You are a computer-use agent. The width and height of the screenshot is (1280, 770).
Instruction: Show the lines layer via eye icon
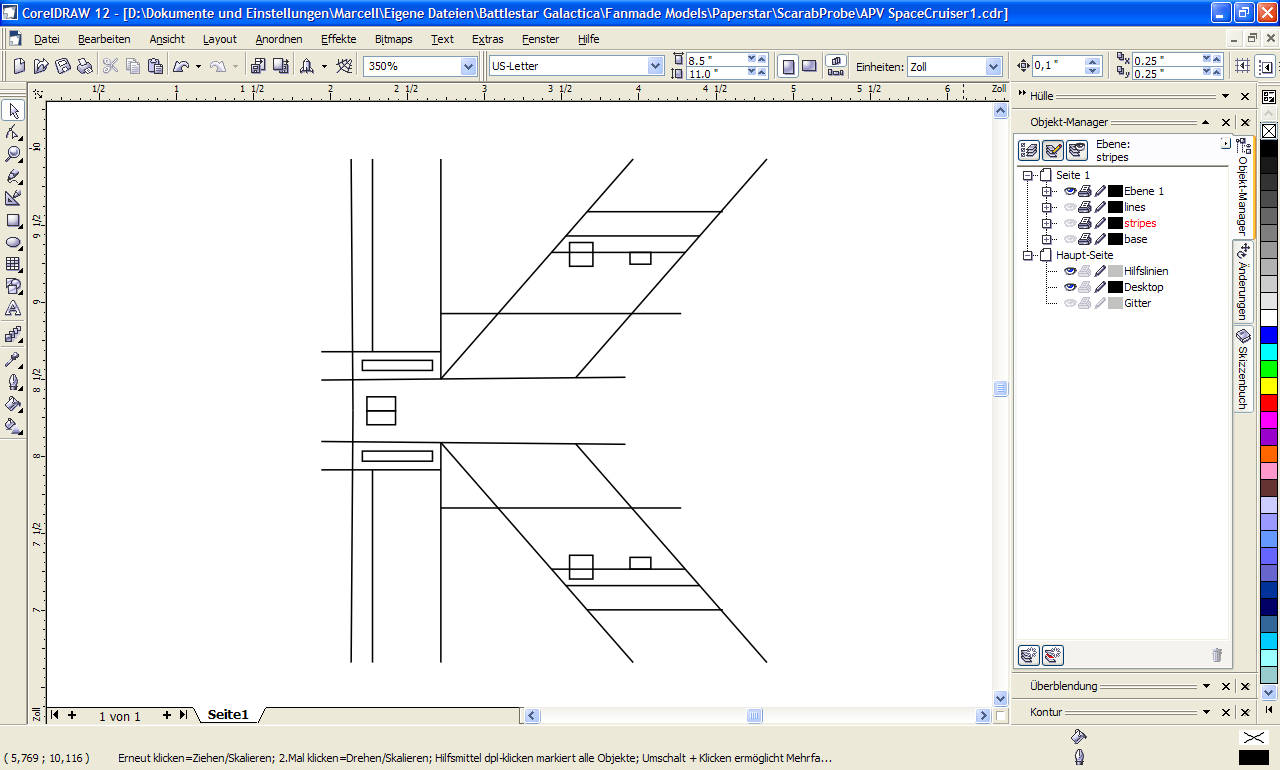[x=1070, y=207]
